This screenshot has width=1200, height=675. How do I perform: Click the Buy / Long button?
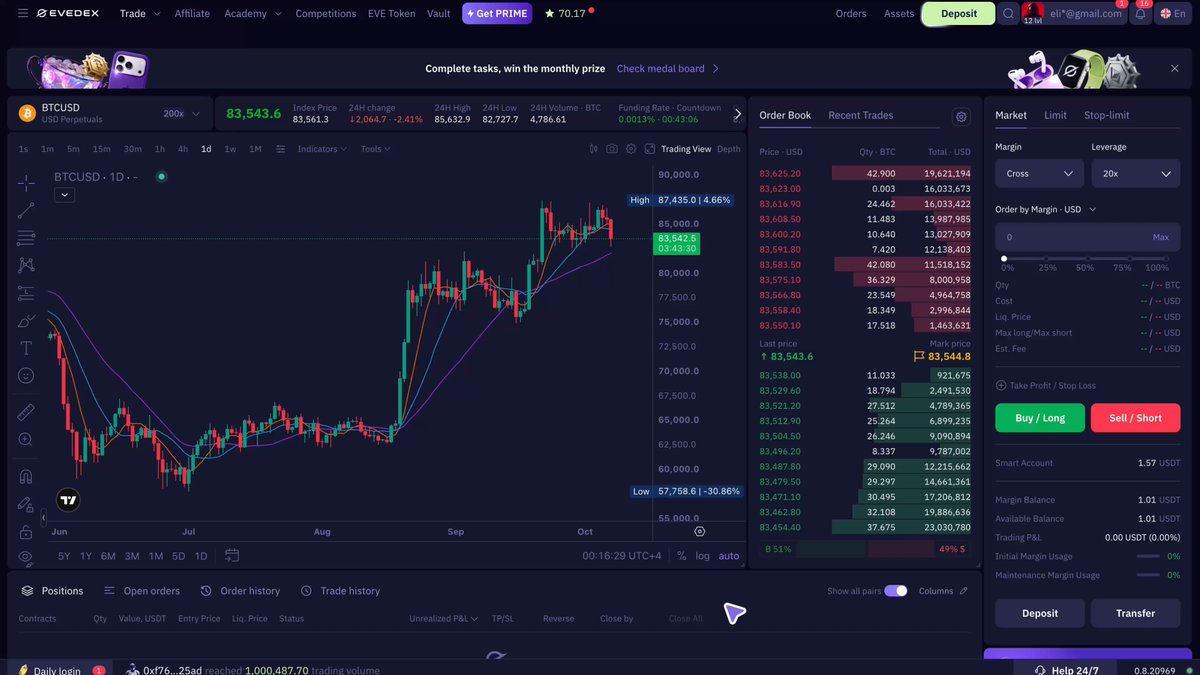1040,418
